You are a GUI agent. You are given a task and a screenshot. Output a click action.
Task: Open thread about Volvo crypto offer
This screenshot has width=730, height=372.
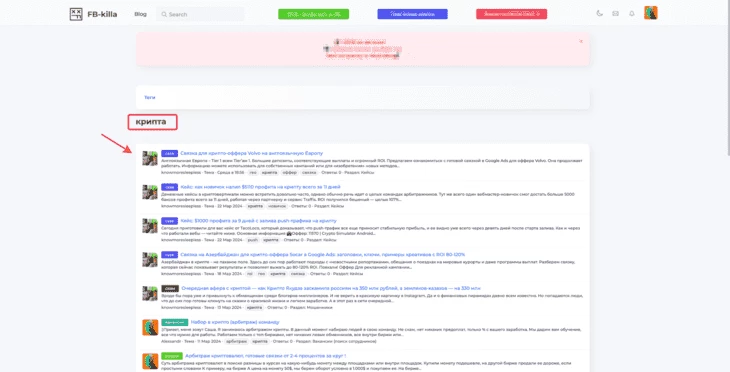(x=251, y=153)
